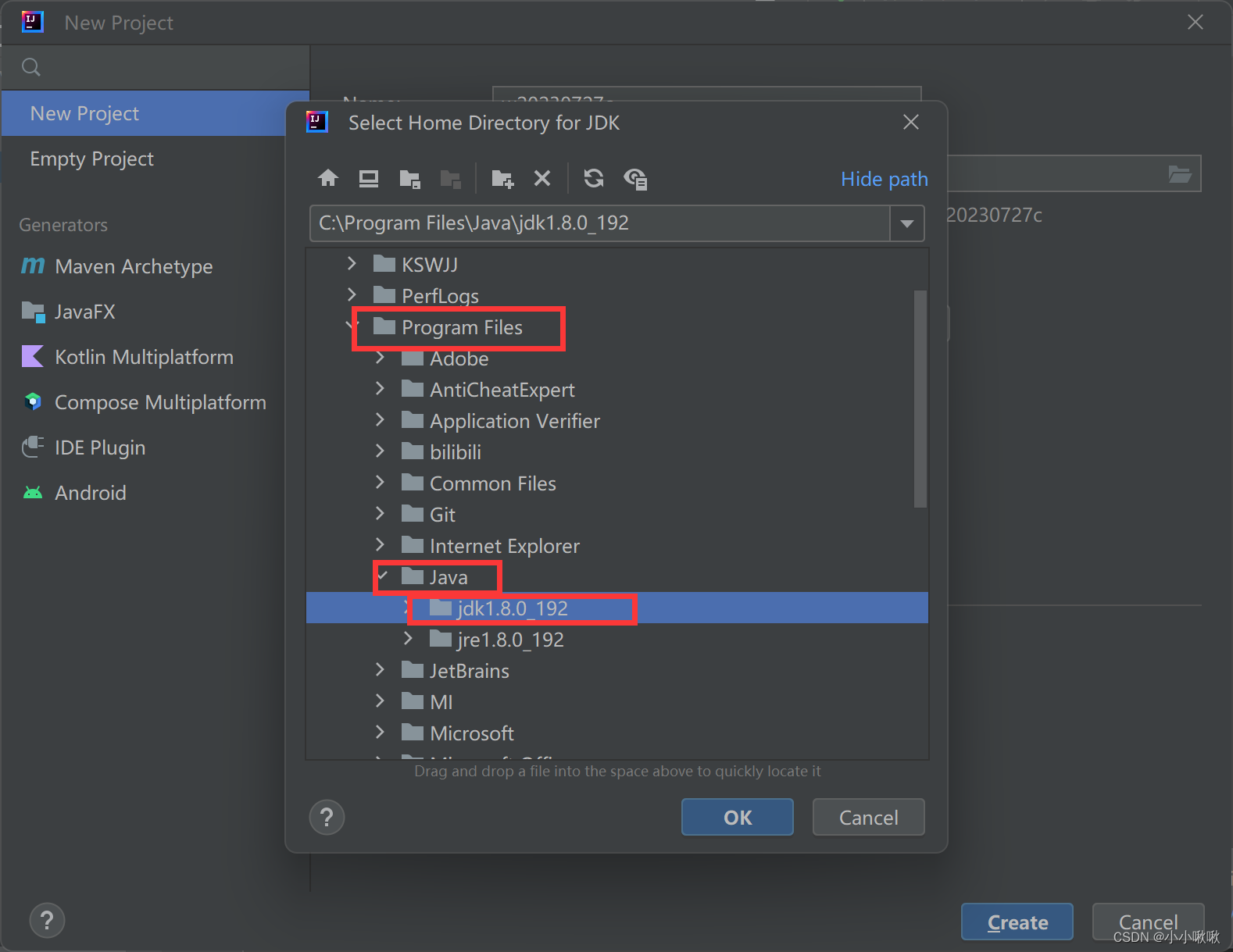Expand the jre1.8.0_192 folder

tap(408, 639)
